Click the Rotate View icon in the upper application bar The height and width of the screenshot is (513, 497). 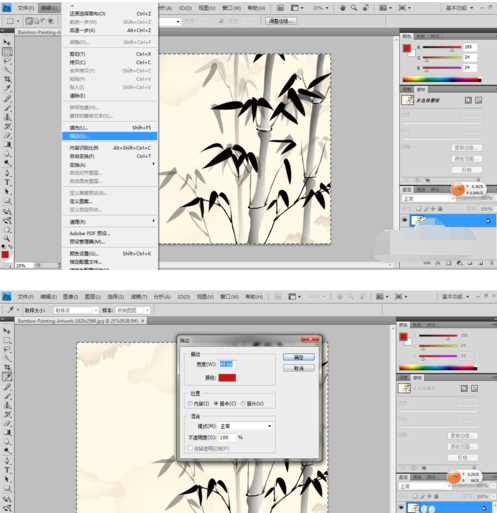366,8
